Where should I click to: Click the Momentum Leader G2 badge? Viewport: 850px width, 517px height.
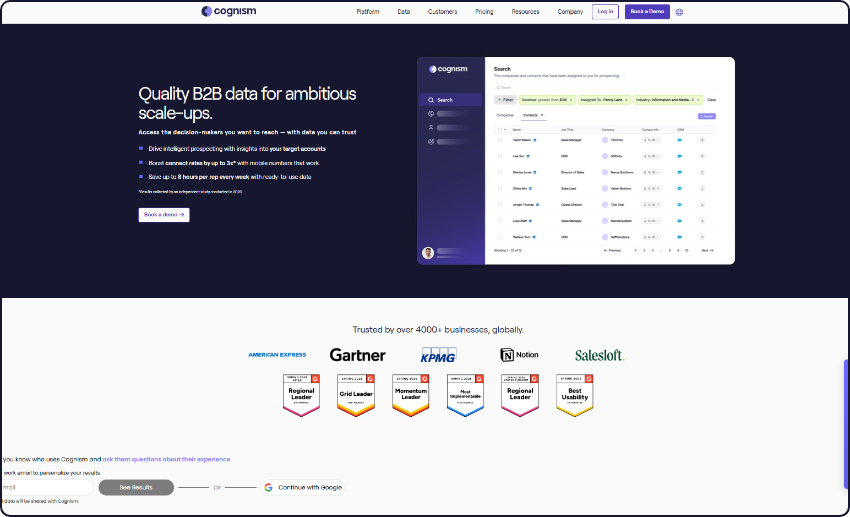tap(411, 395)
